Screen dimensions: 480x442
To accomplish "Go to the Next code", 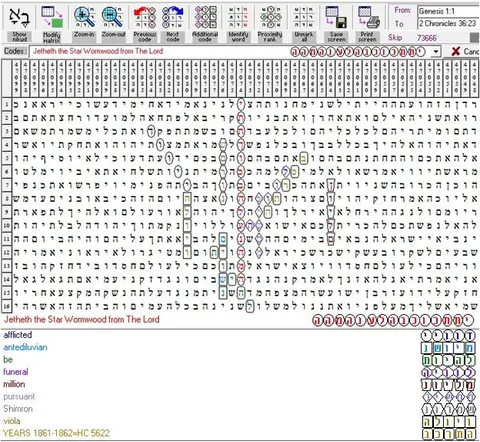I will [x=172, y=24].
